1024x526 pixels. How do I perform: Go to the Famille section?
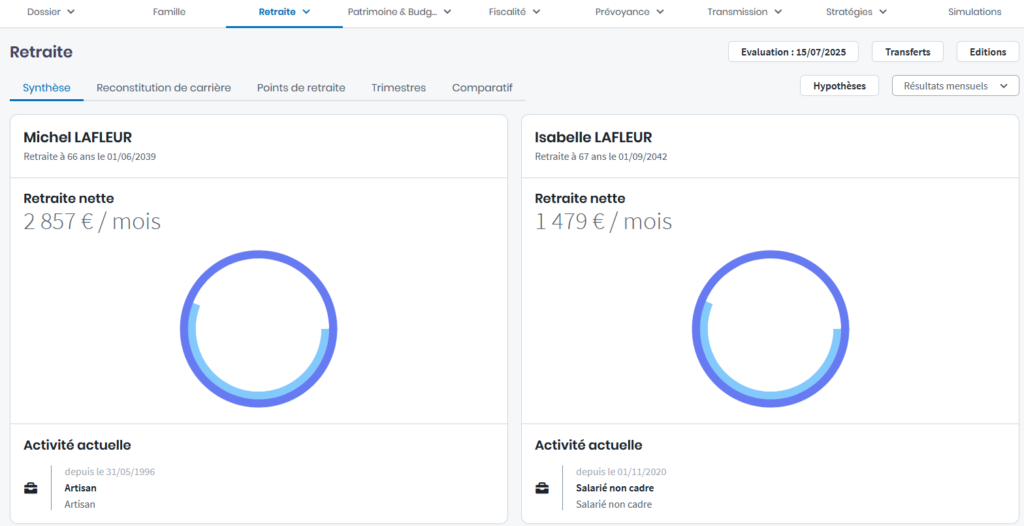tap(169, 12)
